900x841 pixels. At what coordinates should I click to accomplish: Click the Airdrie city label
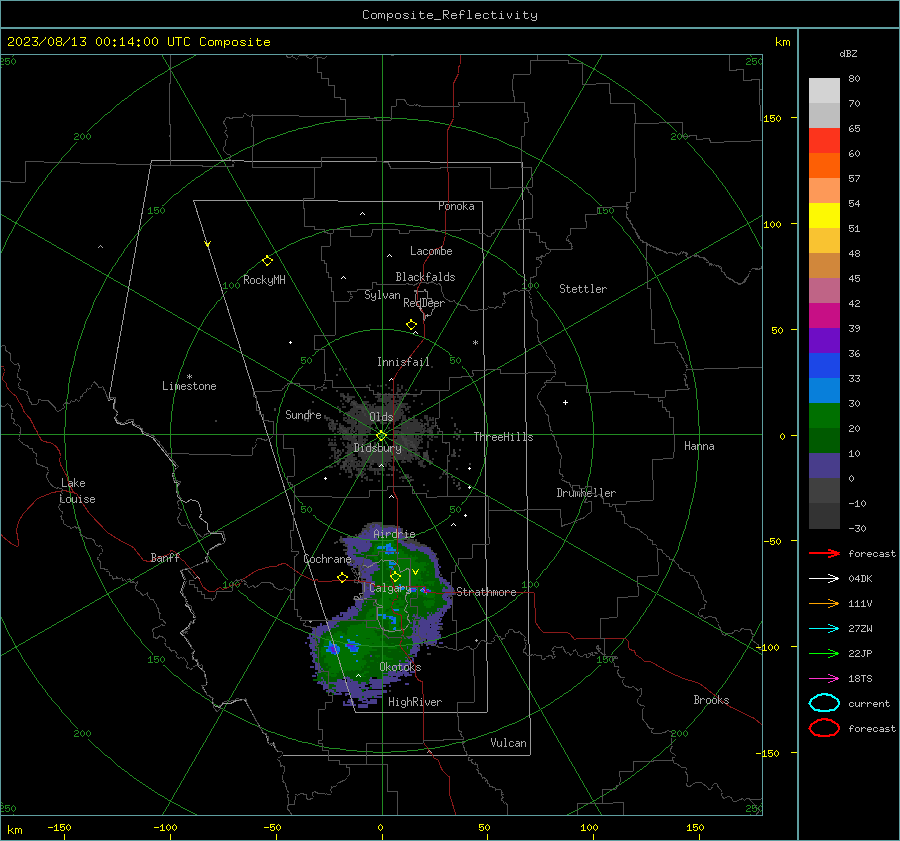coord(394,534)
